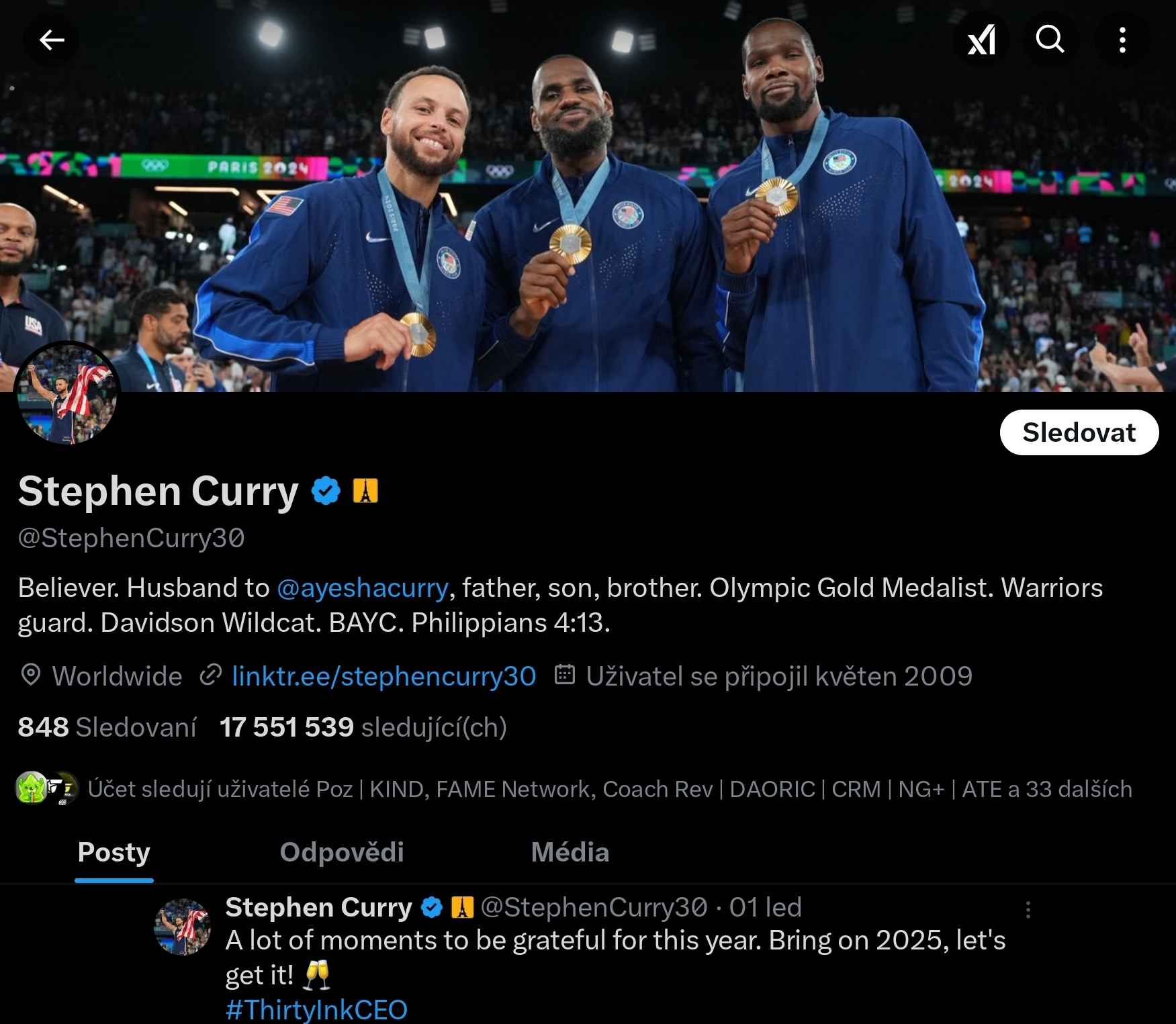Select the Posty tab
The height and width of the screenshot is (1024, 1176).
[x=114, y=852]
